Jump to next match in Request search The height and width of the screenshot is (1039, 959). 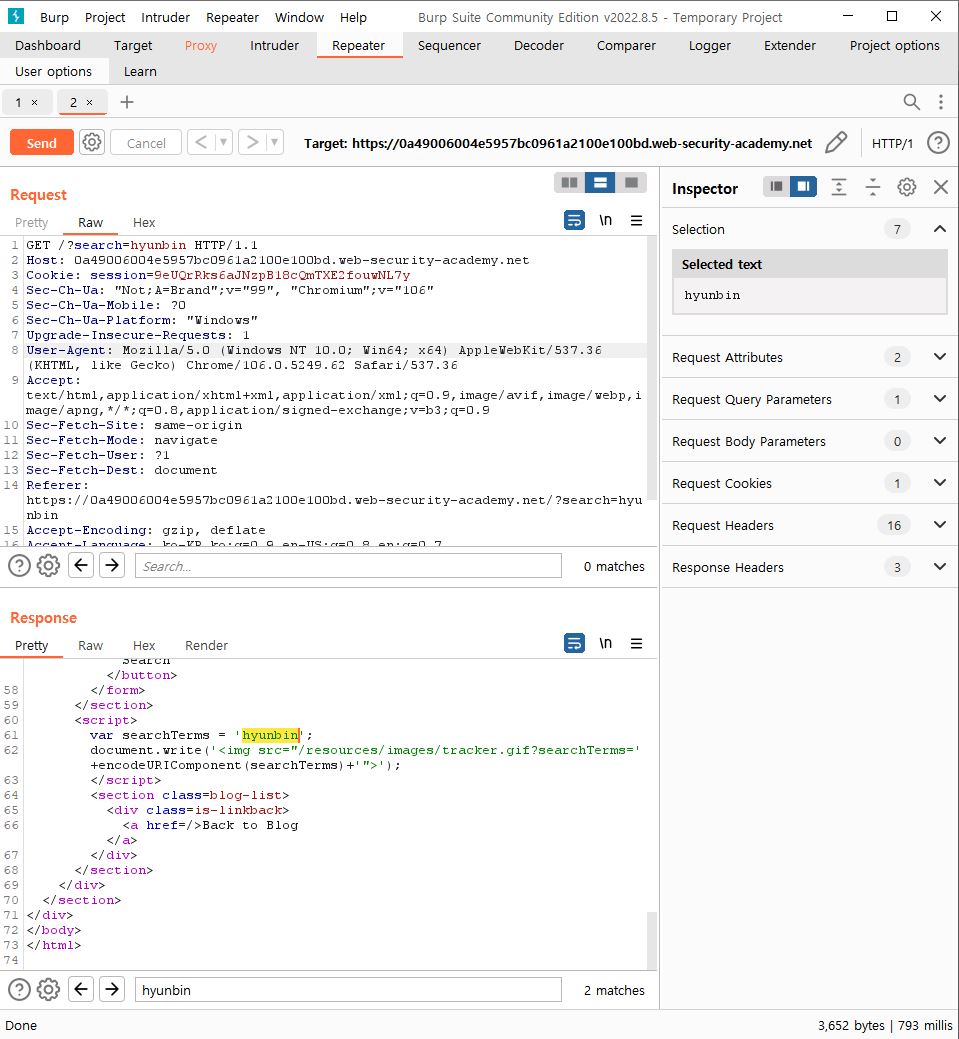tap(112, 565)
